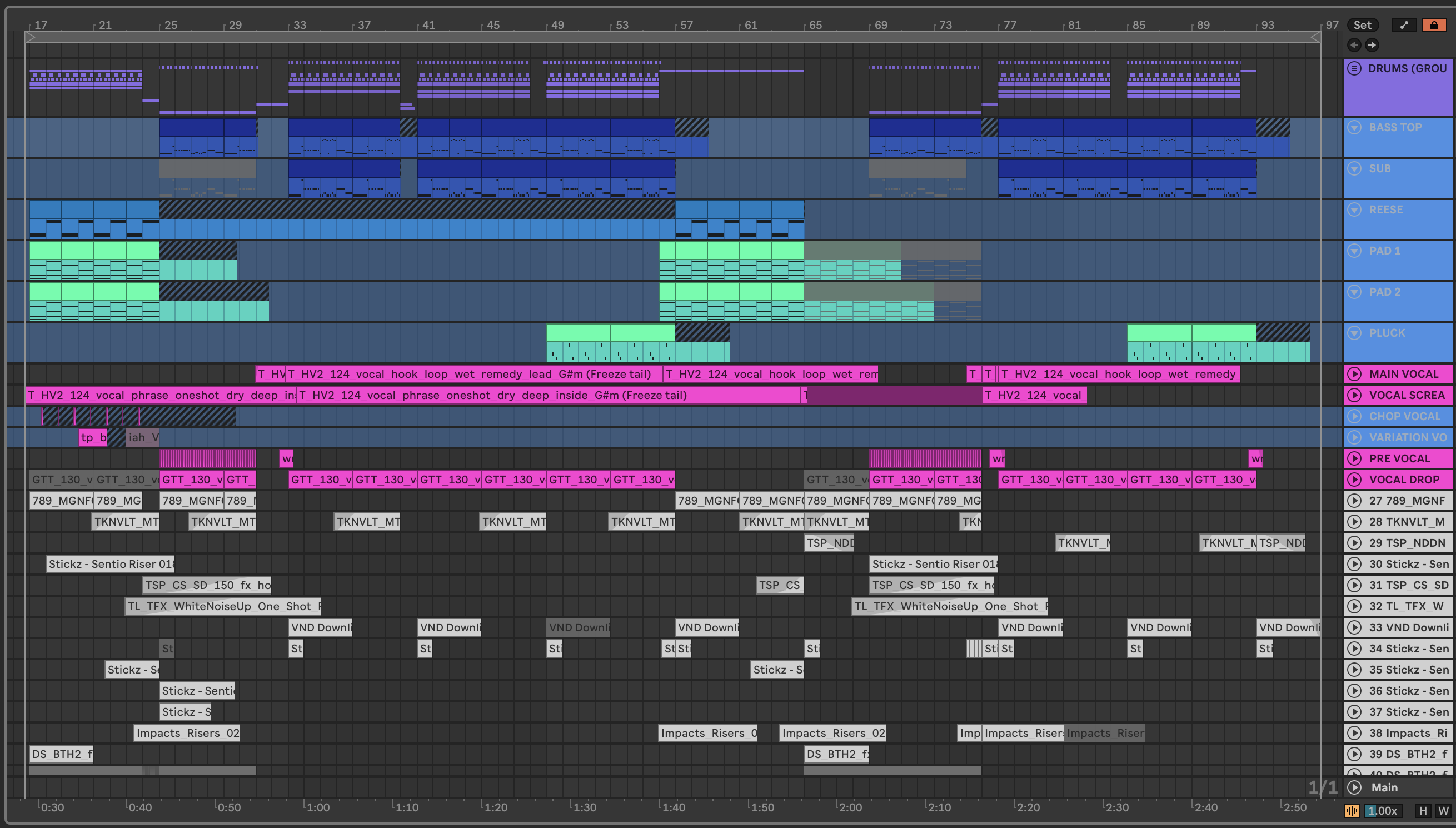Viewport: 1456px width, 828px height.
Task: Select the T_HV2_124_vocal_hook_loop_wet_remedy_lead_G#m (Freeze tail) clip
Action: point(473,373)
